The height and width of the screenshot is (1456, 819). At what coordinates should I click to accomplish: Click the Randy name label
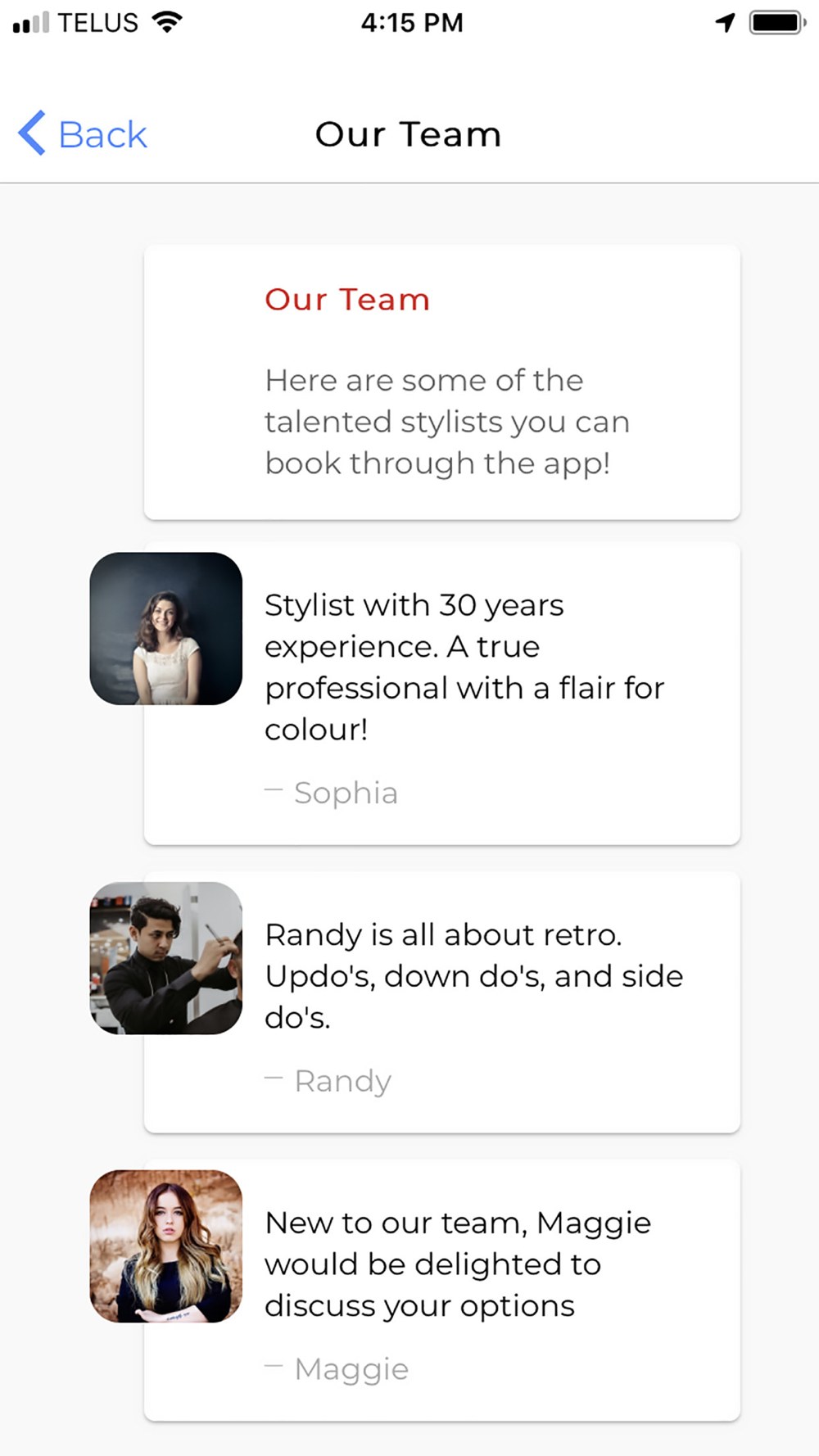[x=342, y=1081]
